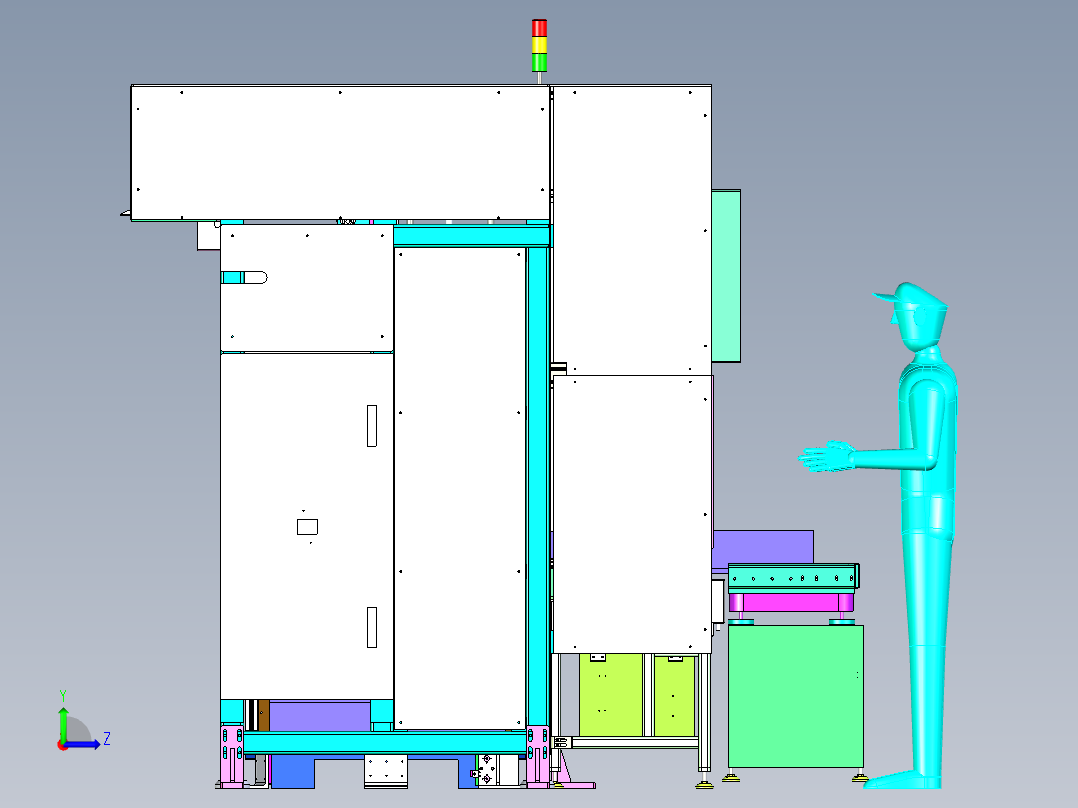Select the blue base block at machine bottom
This screenshot has width=1078, height=808.
click(292, 772)
